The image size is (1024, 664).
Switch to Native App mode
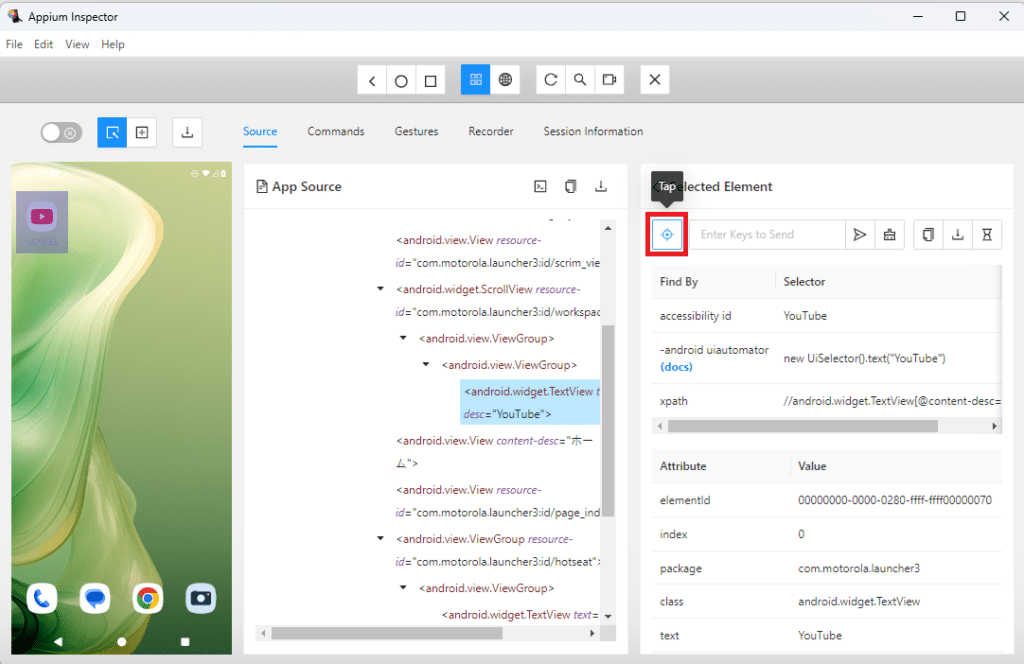pyautogui.click(x=475, y=80)
